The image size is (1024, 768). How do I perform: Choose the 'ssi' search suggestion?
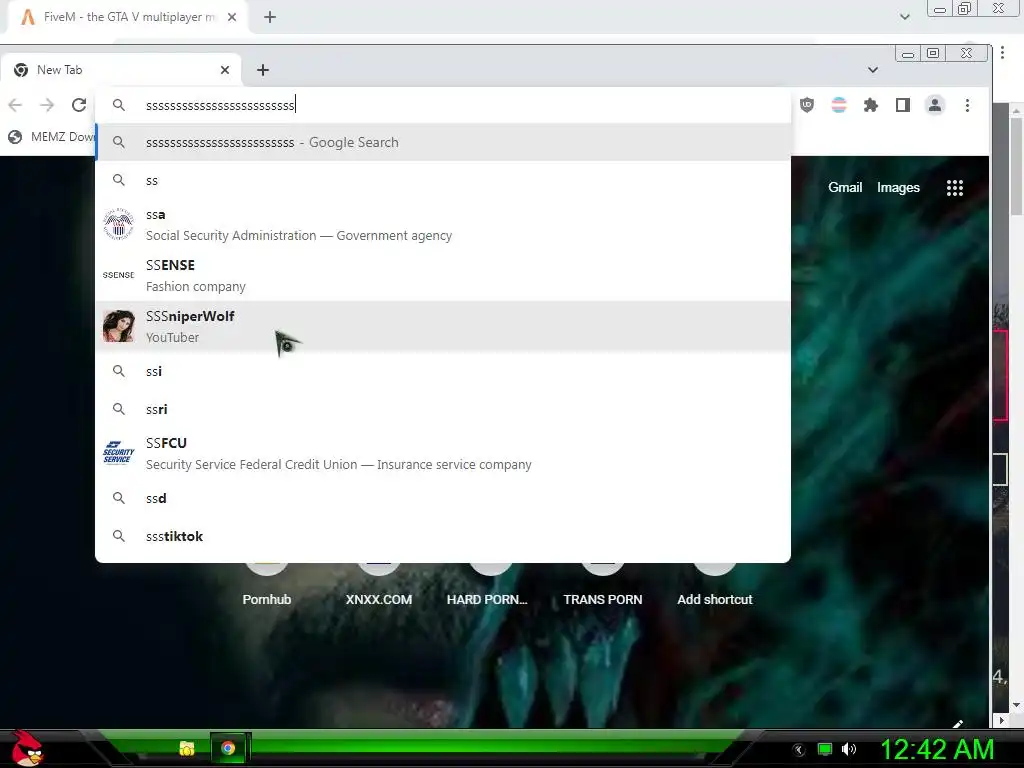[x=443, y=371]
